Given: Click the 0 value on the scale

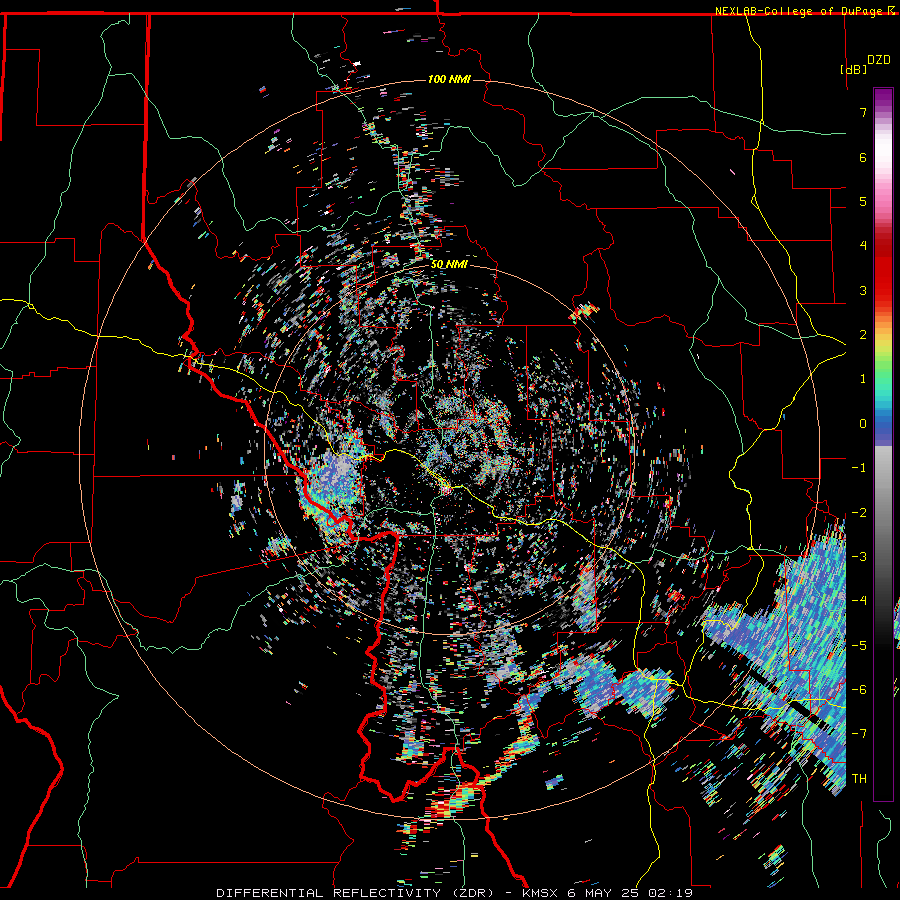Looking at the screenshot, I should point(863,424).
